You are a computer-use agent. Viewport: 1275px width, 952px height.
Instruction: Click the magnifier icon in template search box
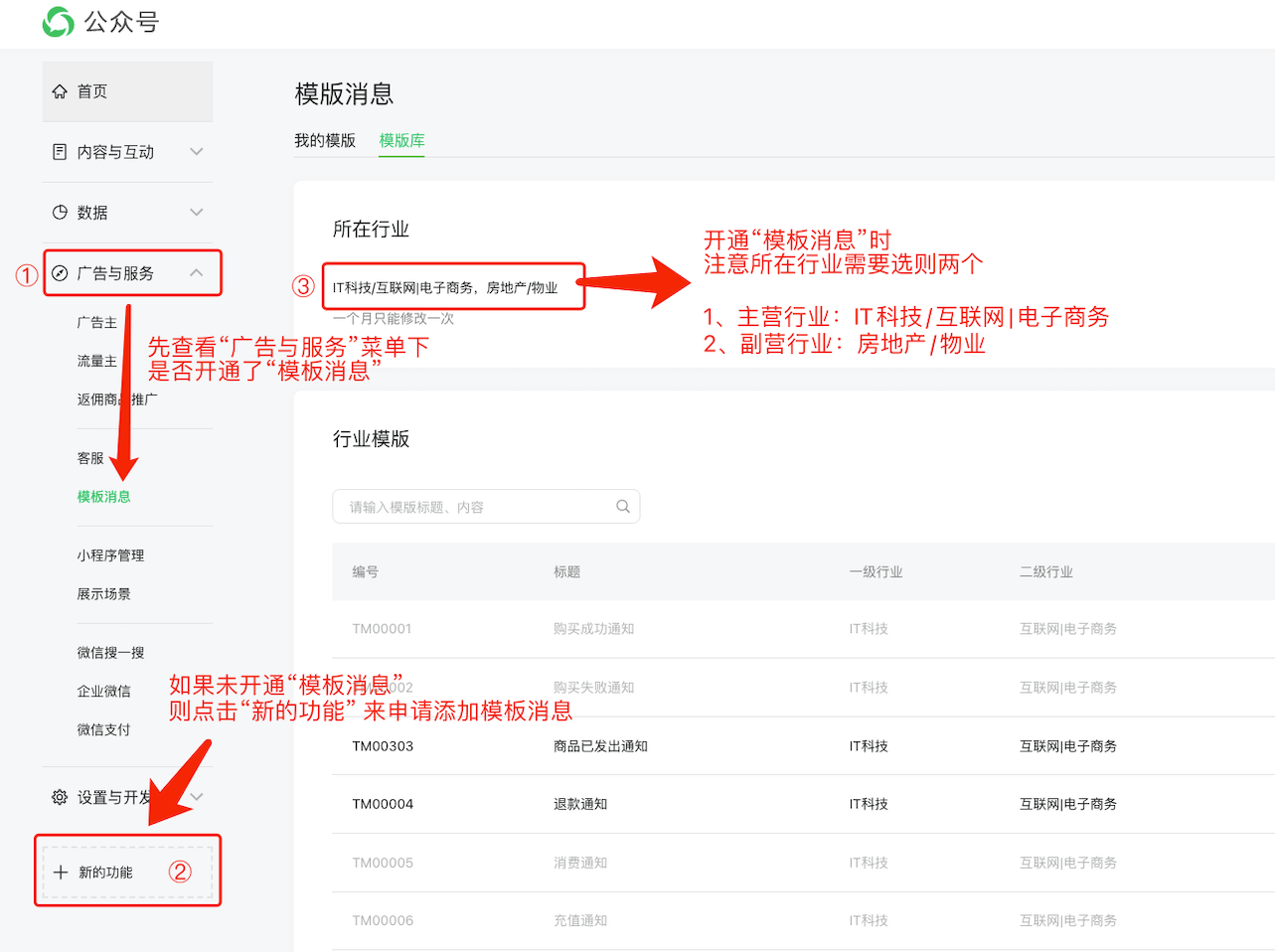click(x=623, y=507)
